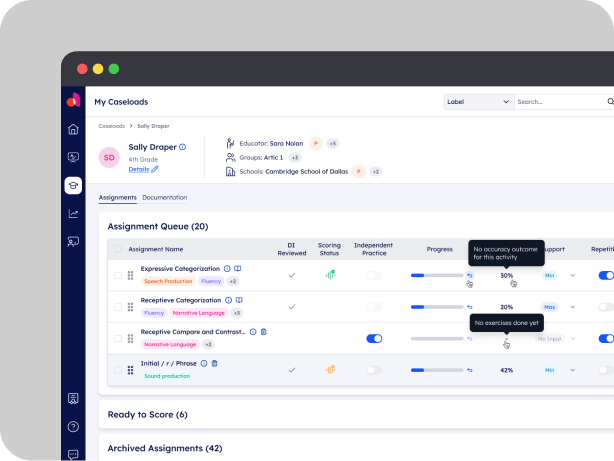Open the Home icon in the sidebar
614x461 pixels.
click(x=73, y=129)
